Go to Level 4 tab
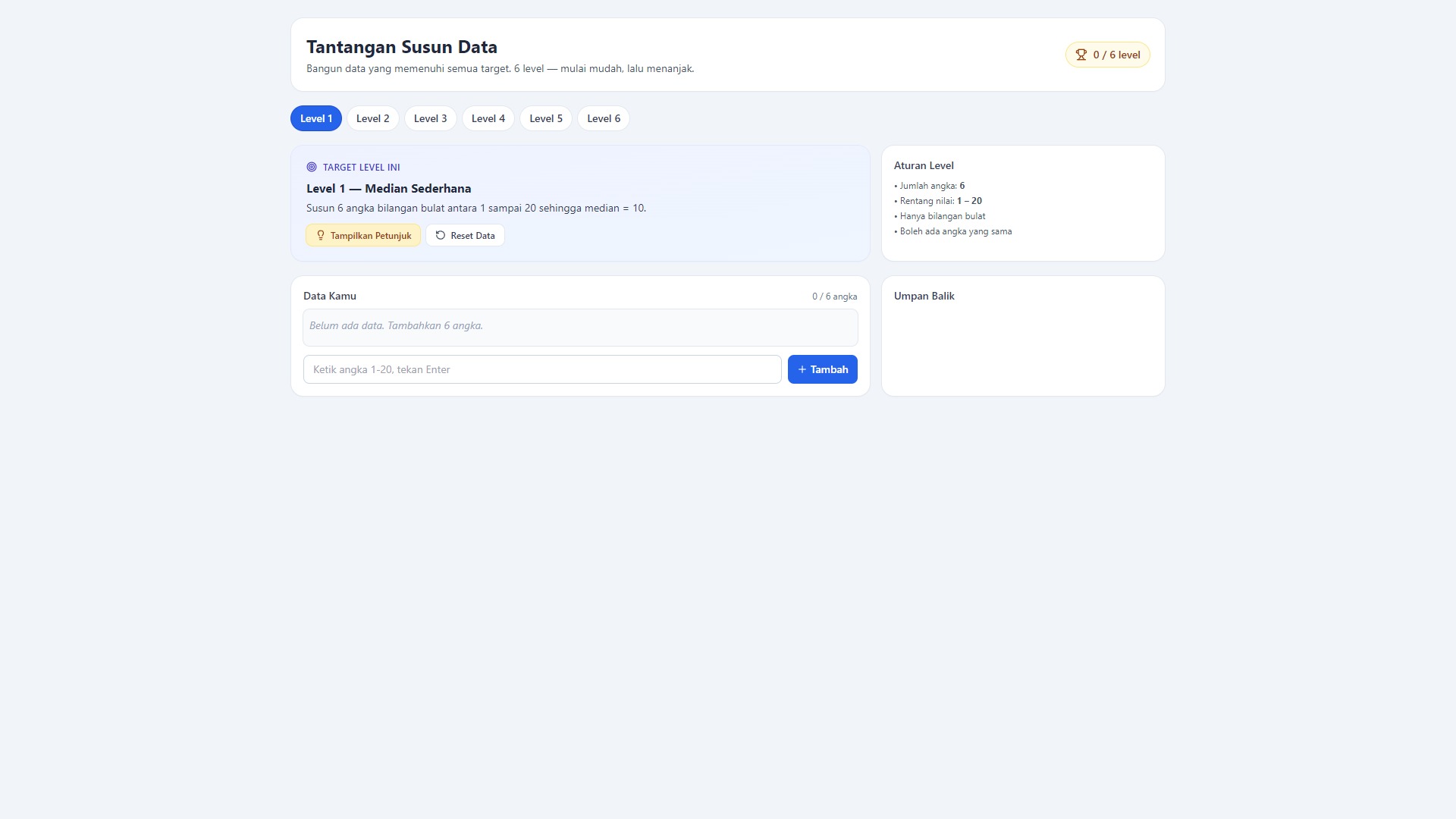This screenshot has height=819, width=1456. [488, 118]
